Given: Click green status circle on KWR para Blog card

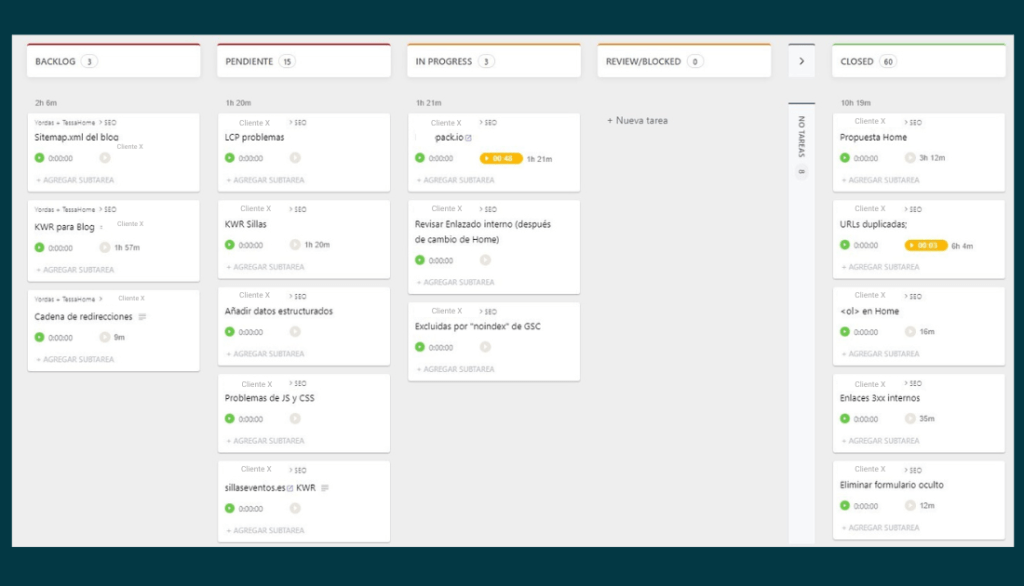Looking at the screenshot, I should (x=40, y=248).
